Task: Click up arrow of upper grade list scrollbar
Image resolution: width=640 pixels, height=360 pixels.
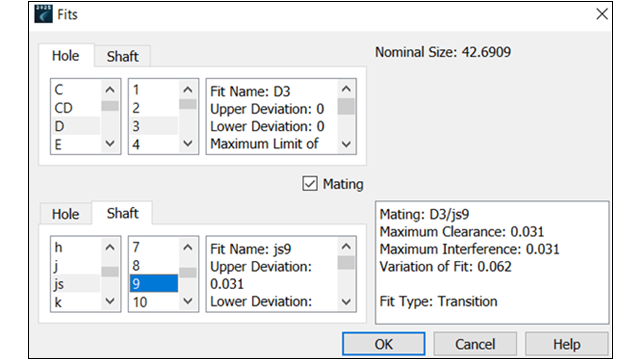Action: point(188,89)
